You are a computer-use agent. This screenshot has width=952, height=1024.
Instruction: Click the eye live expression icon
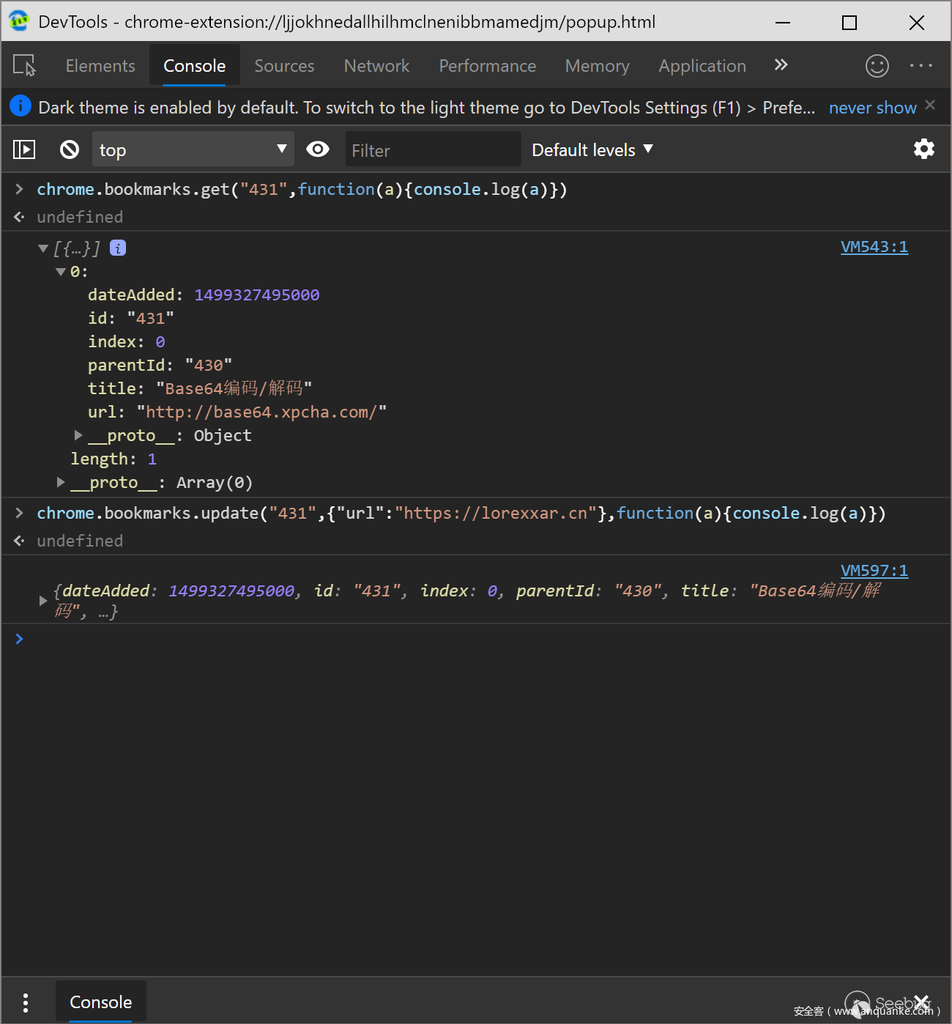click(318, 150)
